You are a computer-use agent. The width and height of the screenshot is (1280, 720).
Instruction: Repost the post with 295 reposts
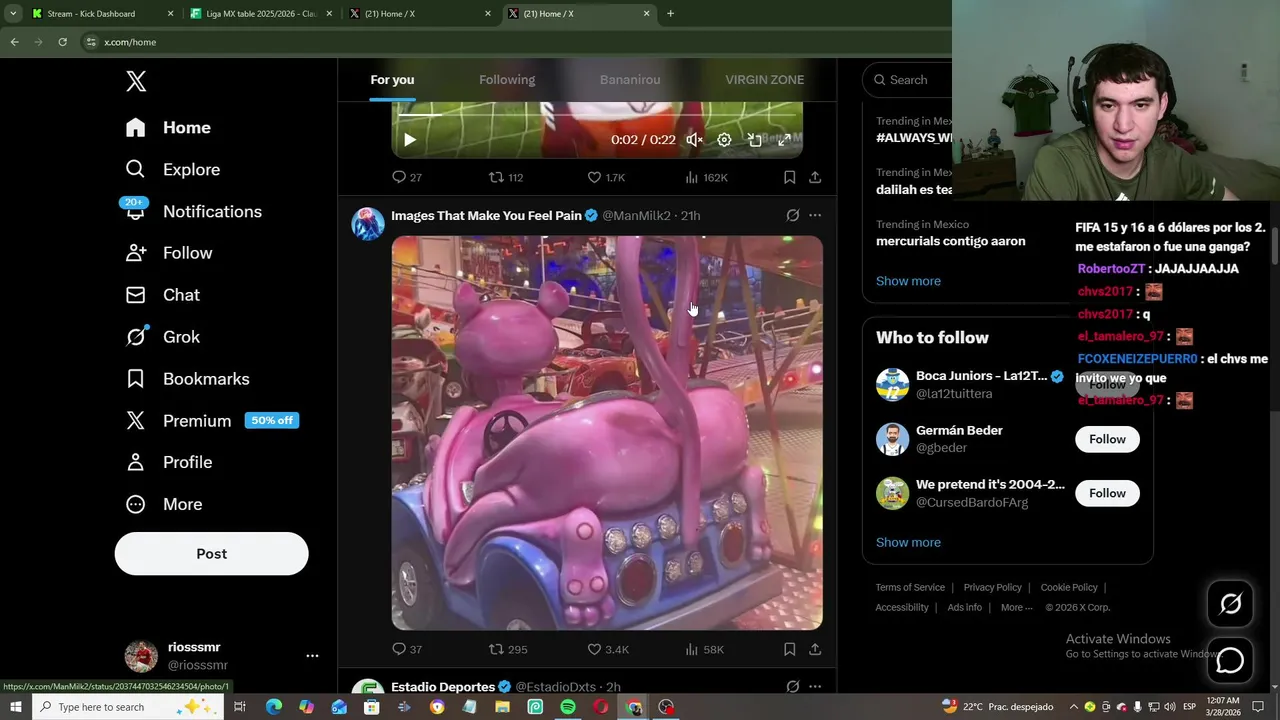(507, 649)
